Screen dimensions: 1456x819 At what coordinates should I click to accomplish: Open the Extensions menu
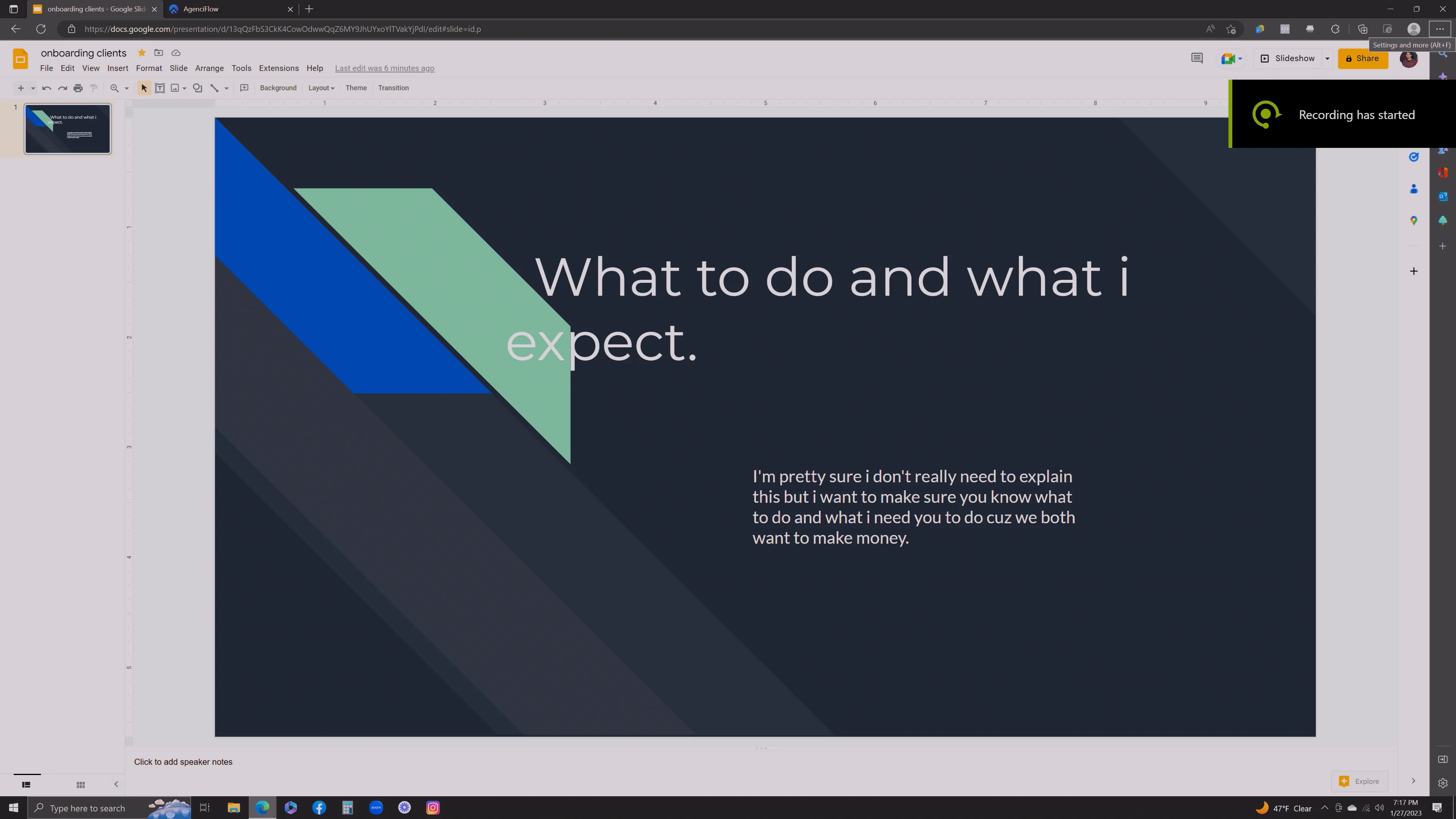pos(279,68)
